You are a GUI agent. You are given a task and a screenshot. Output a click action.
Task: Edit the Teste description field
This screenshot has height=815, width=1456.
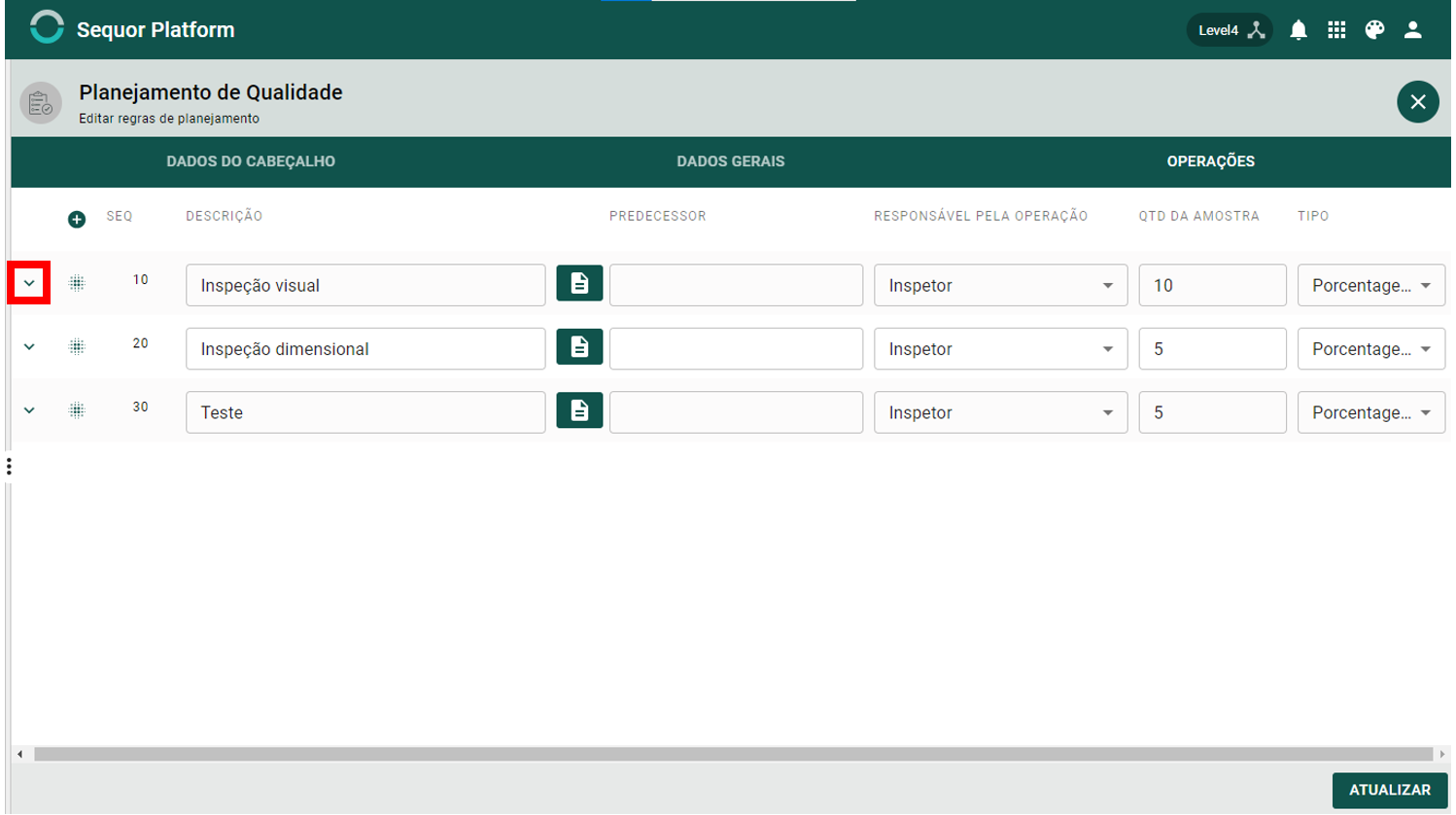pos(365,412)
